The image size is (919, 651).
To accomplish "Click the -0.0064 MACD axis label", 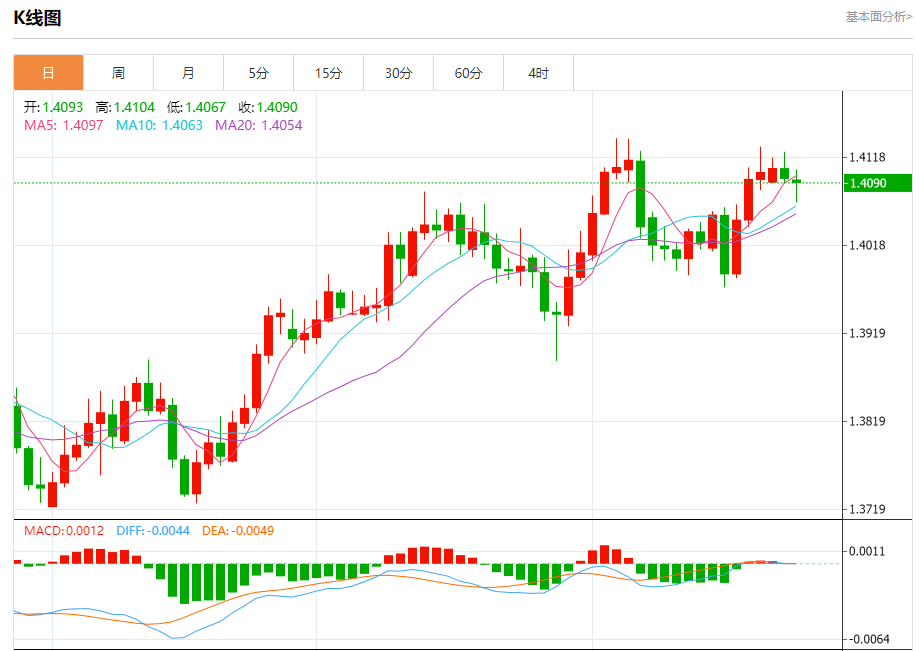I will [867, 639].
